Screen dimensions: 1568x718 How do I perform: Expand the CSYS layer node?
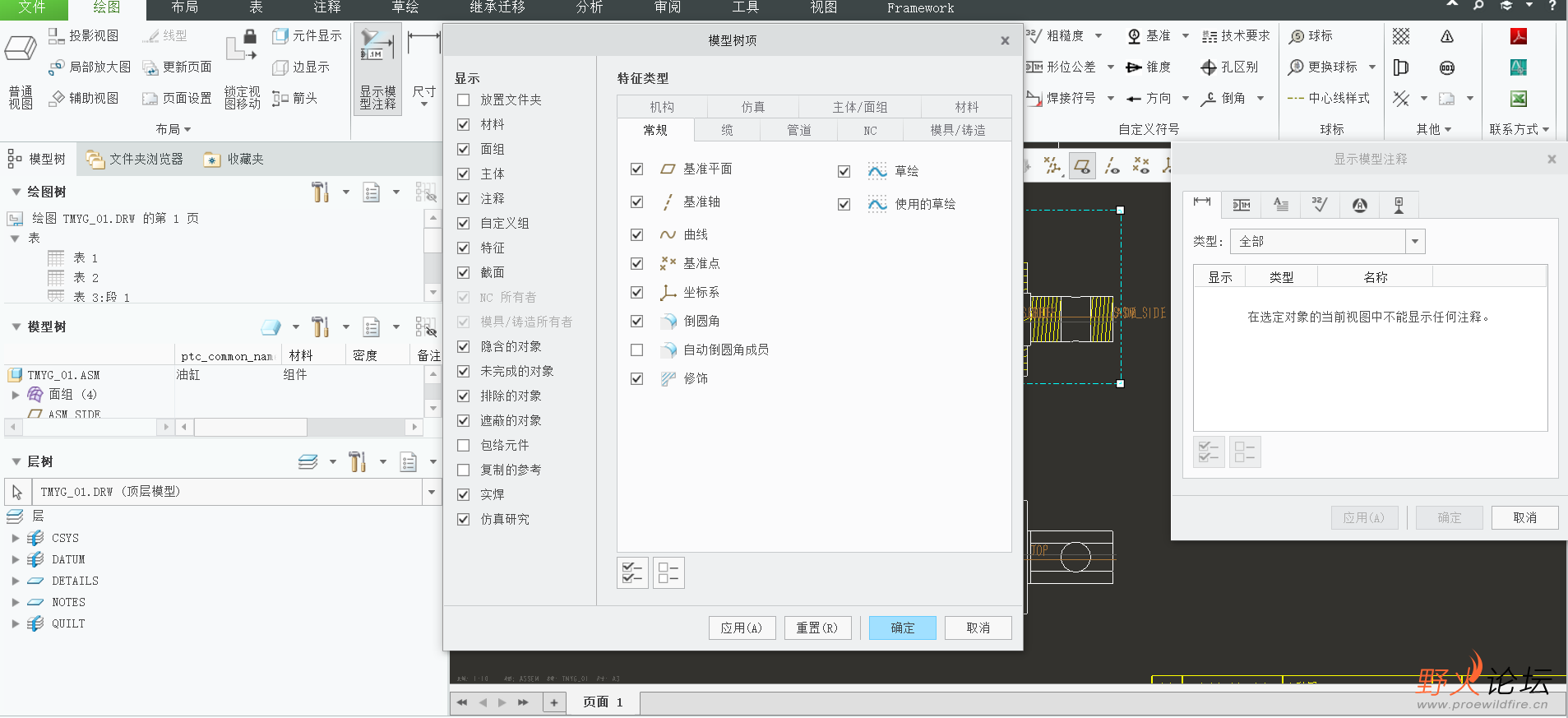pyautogui.click(x=15, y=538)
